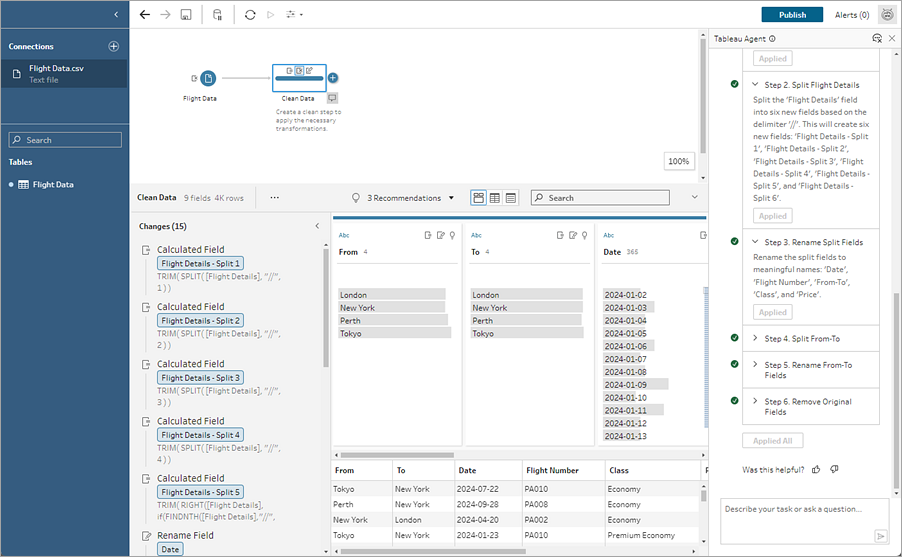902x557 pixels.
Task: Open the Alerts (0) menu
Action: point(851,15)
